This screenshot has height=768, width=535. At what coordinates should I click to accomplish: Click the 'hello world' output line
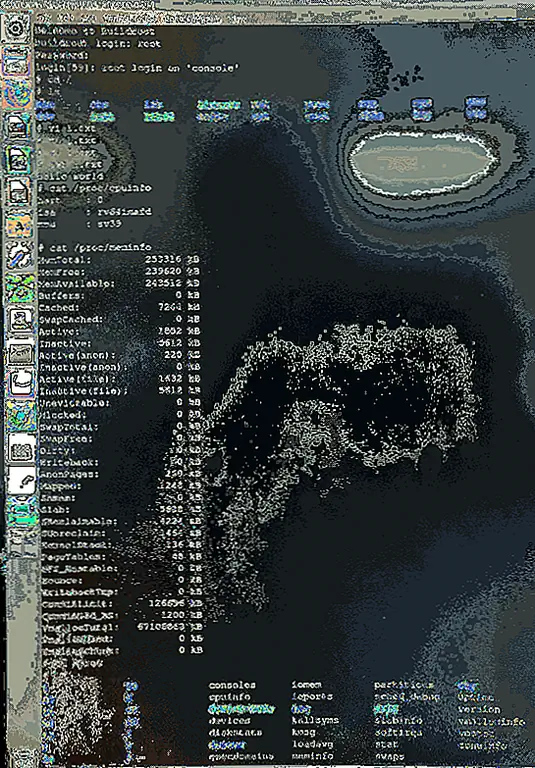pyautogui.click(x=71, y=176)
